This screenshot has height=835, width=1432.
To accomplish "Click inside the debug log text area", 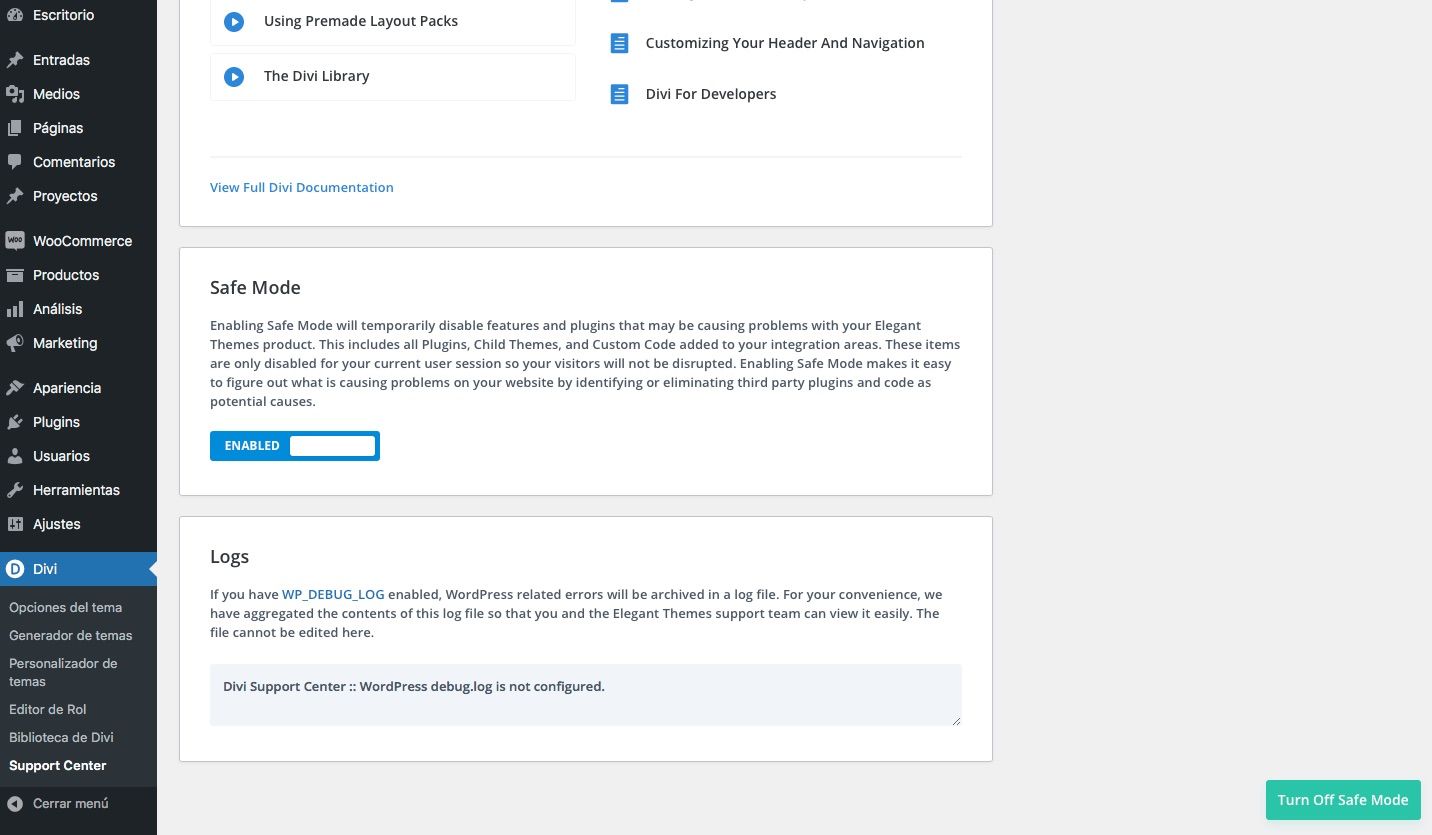I will click(586, 695).
